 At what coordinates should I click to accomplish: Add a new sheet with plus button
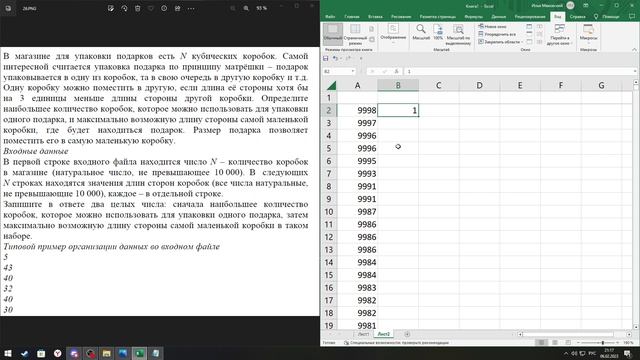pos(407,334)
